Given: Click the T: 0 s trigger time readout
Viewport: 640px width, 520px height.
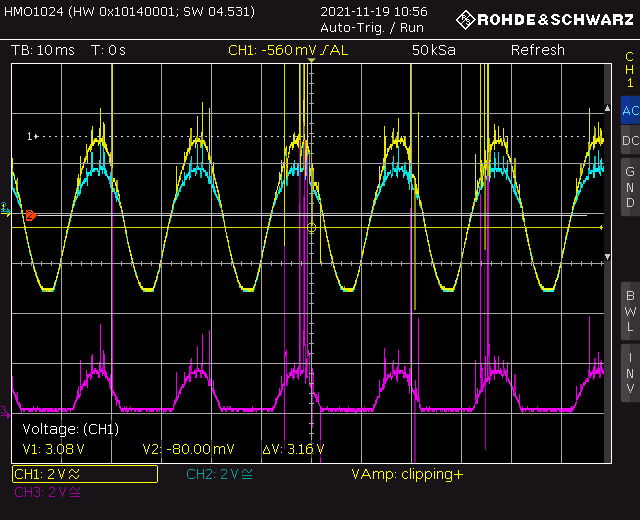Looking at the screenshot, I should click(x=108, y=50).
